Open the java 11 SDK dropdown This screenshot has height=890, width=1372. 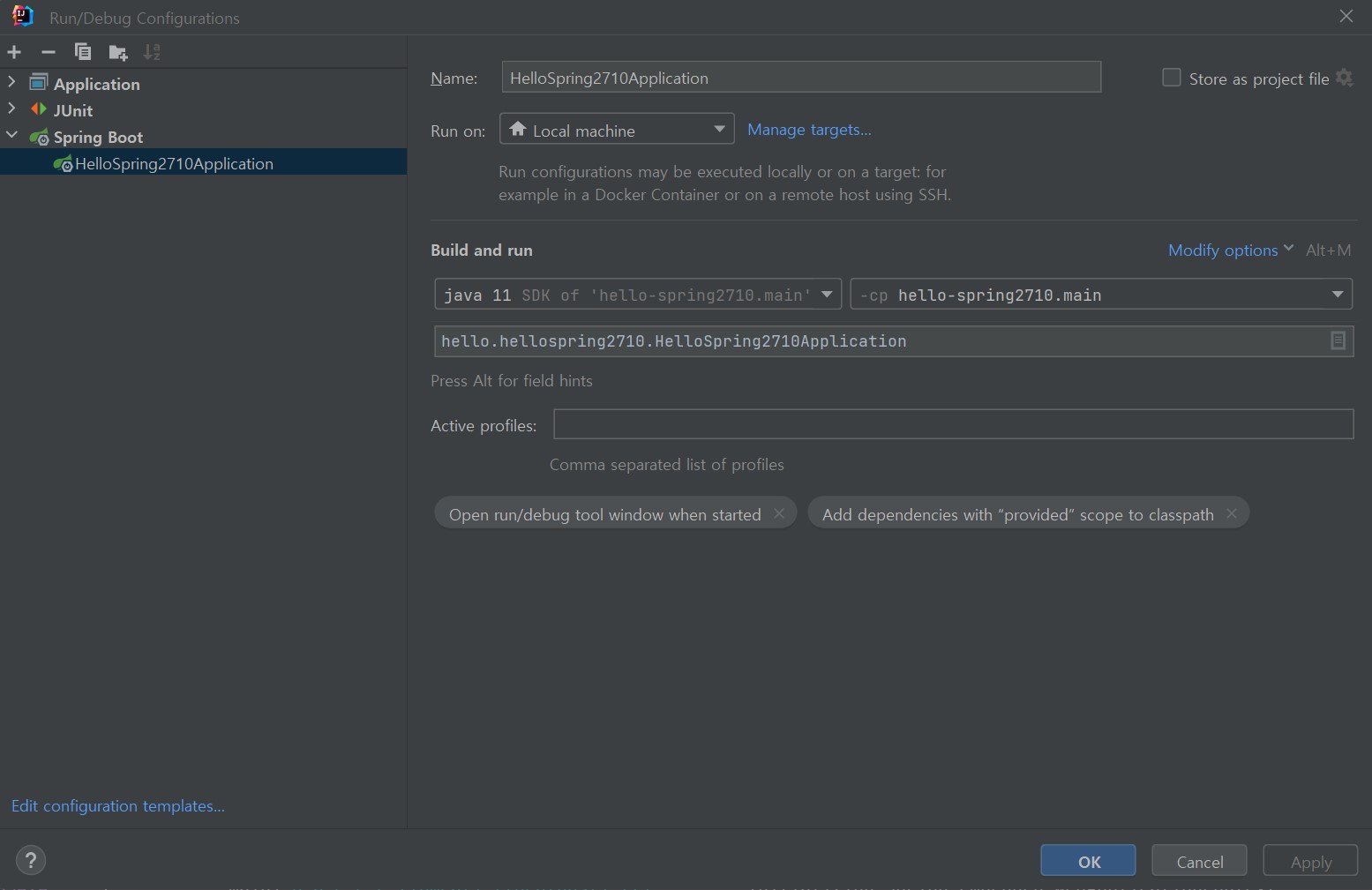[x=826, y=295]
